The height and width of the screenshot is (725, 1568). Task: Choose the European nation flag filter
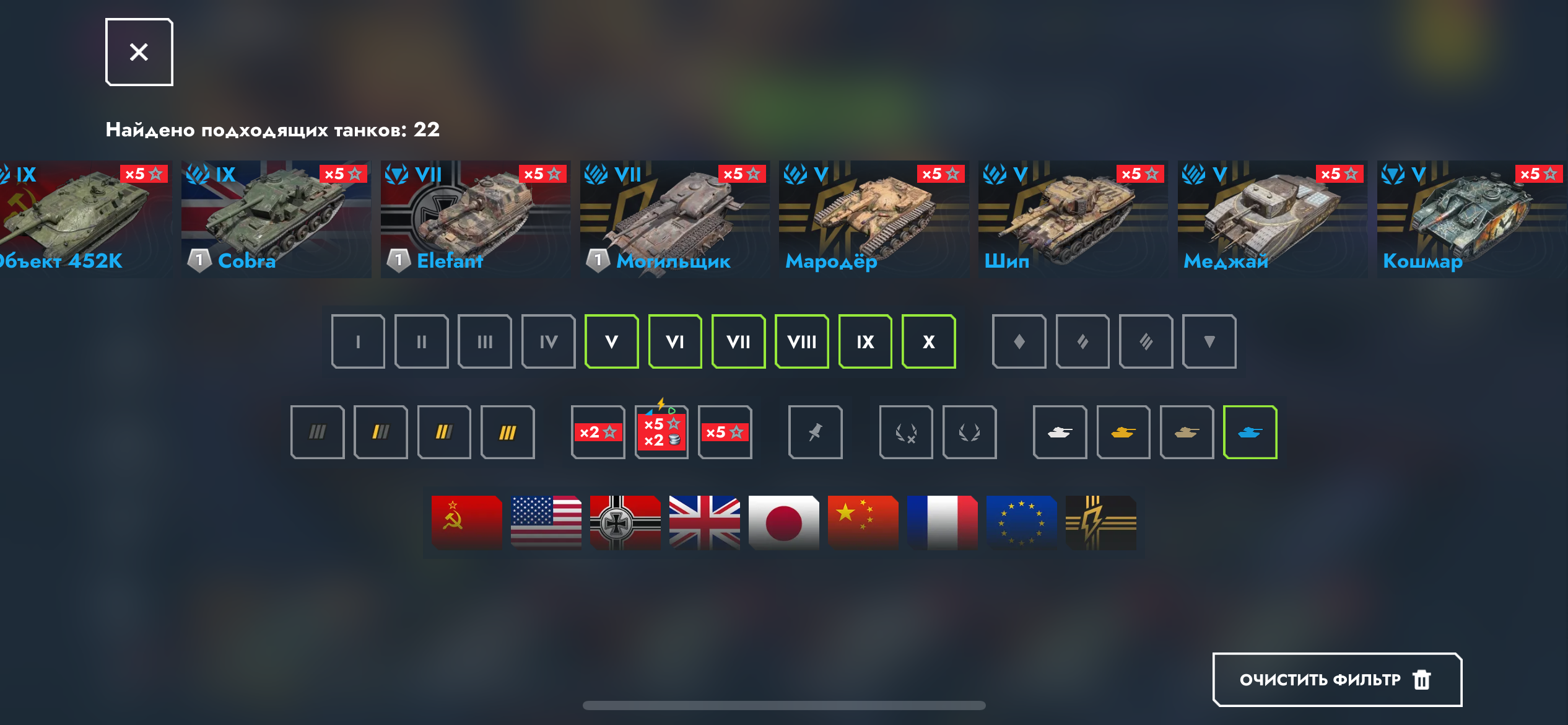[x=1022, y=522]
